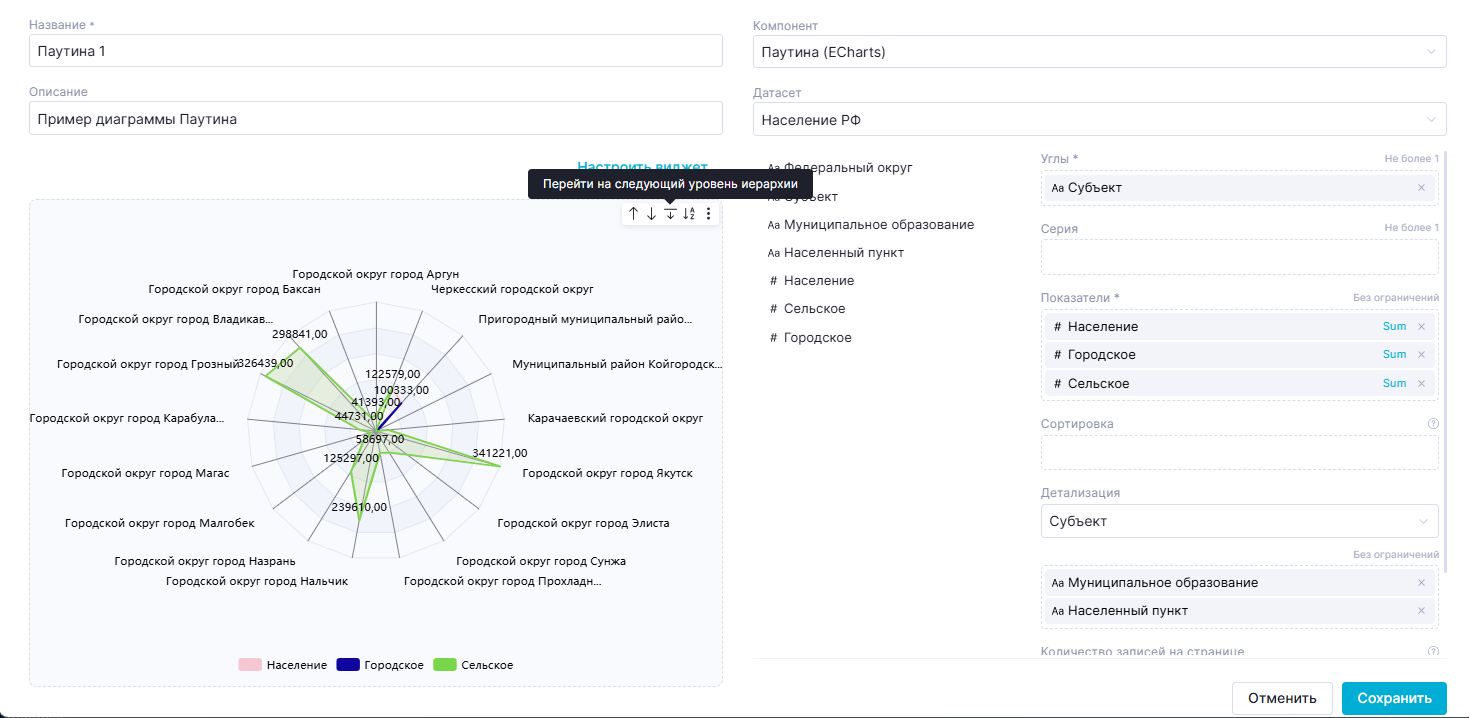Remove Население from Показатели
The width and height of the screenshot is (1469, 718).
pyautogui.click(x=1421, y=326)
